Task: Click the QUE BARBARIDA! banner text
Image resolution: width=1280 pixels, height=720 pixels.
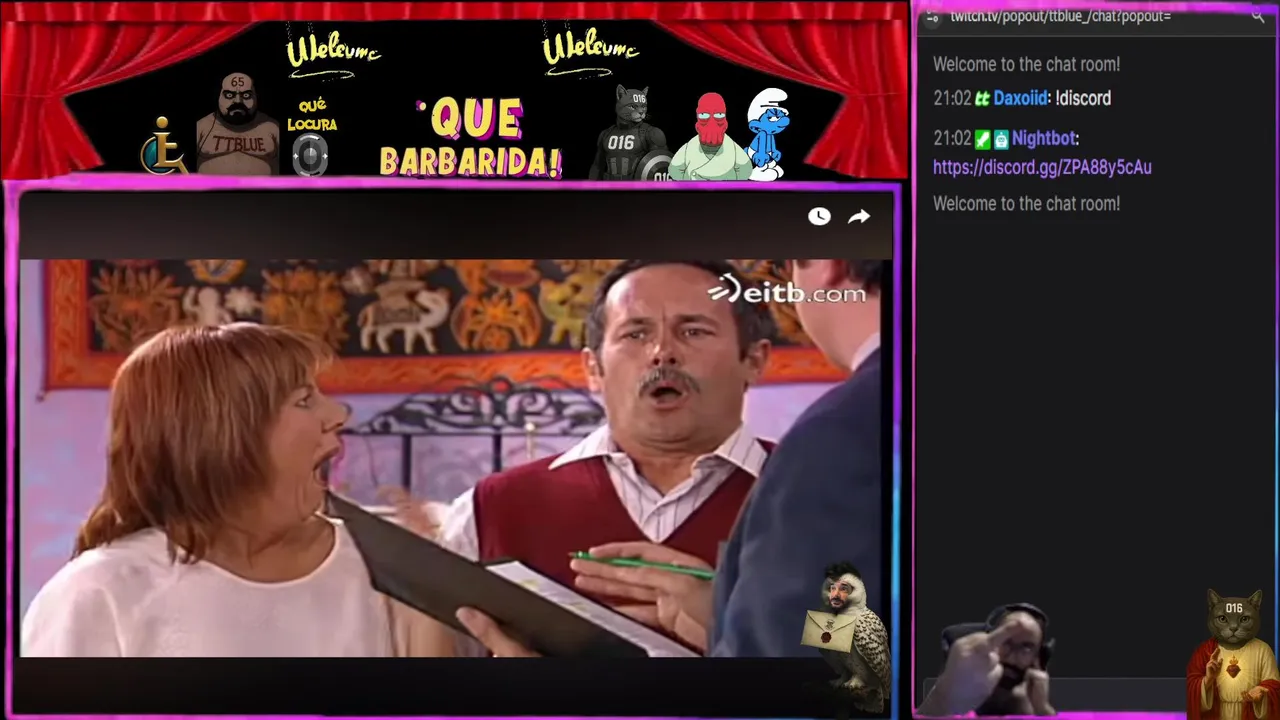Action: click(470, 138)
